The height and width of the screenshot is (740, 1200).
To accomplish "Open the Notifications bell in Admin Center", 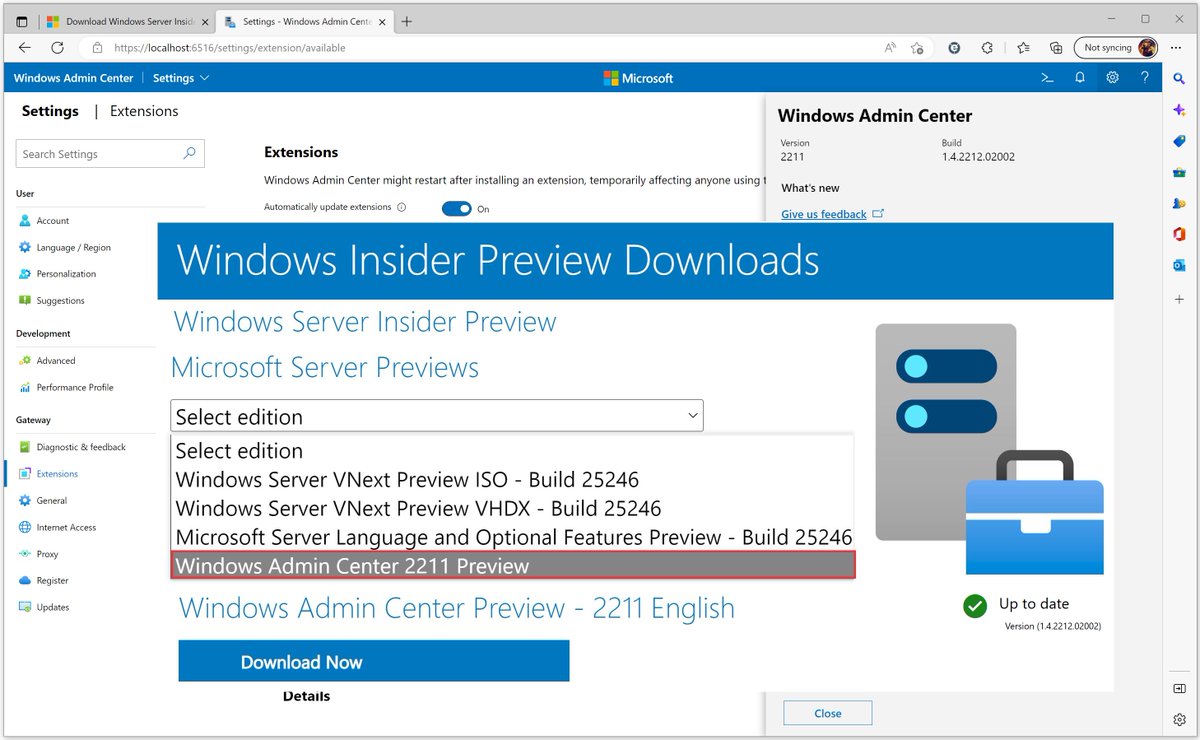I will [1079, 77].
